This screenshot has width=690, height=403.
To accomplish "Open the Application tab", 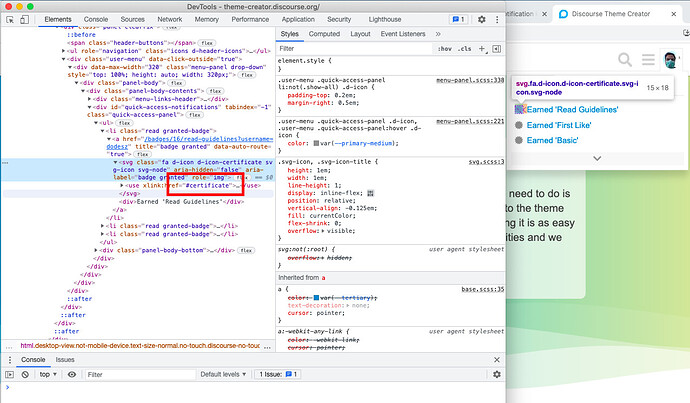I will [298, 19].
